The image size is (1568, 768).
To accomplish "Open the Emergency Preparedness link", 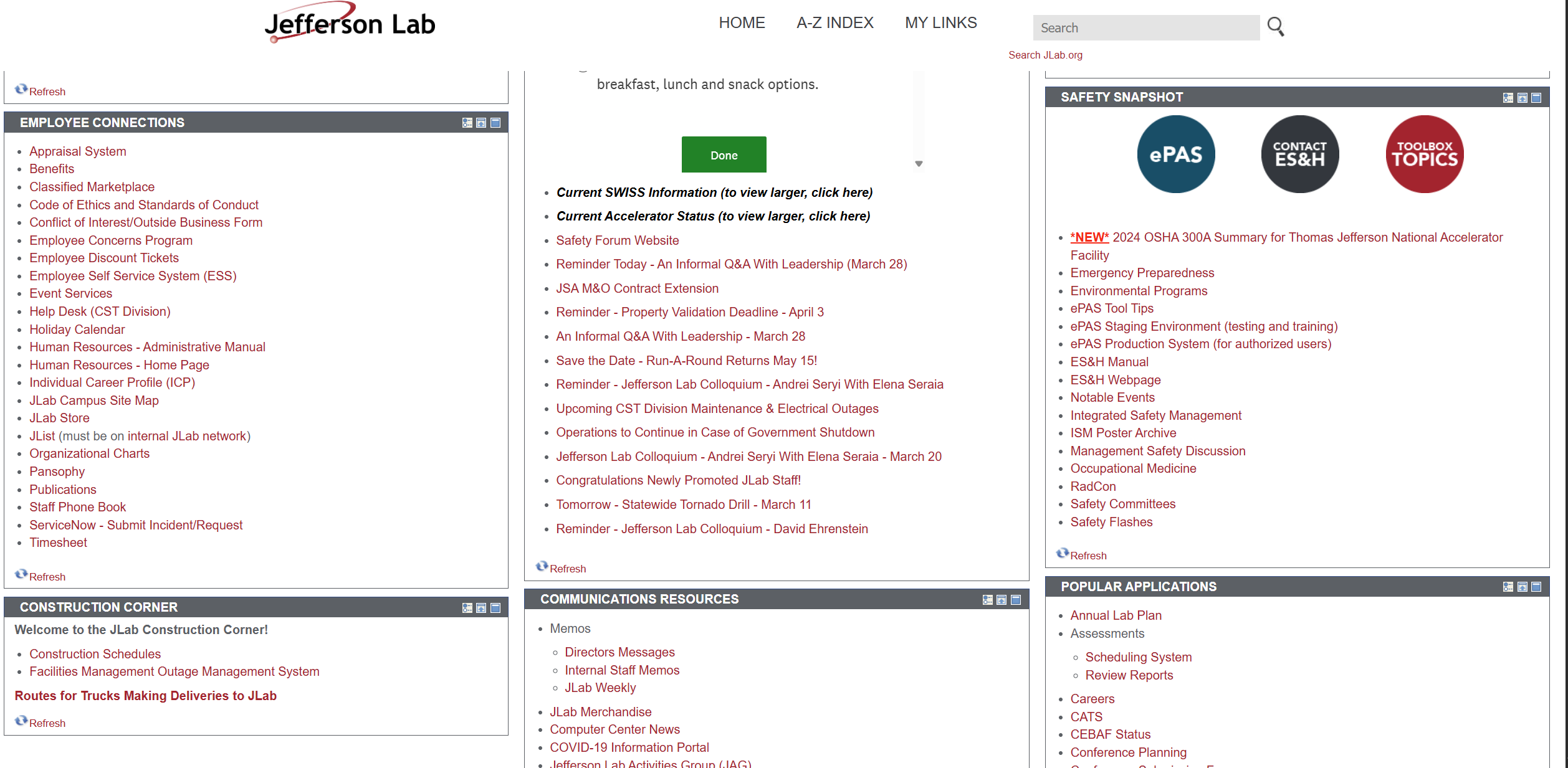I will click(1142, 273).
